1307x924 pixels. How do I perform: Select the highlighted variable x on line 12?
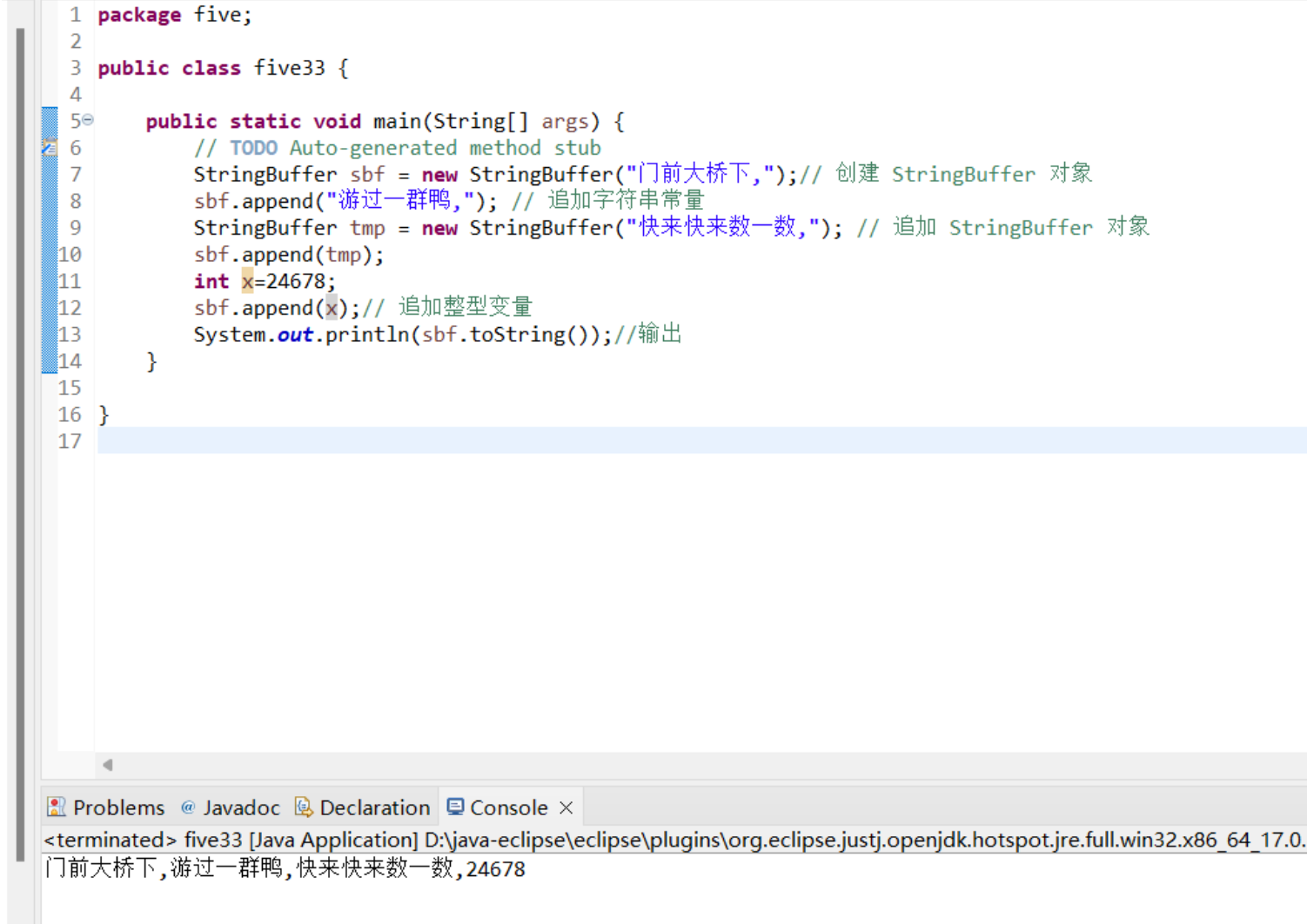click(332, 307)
